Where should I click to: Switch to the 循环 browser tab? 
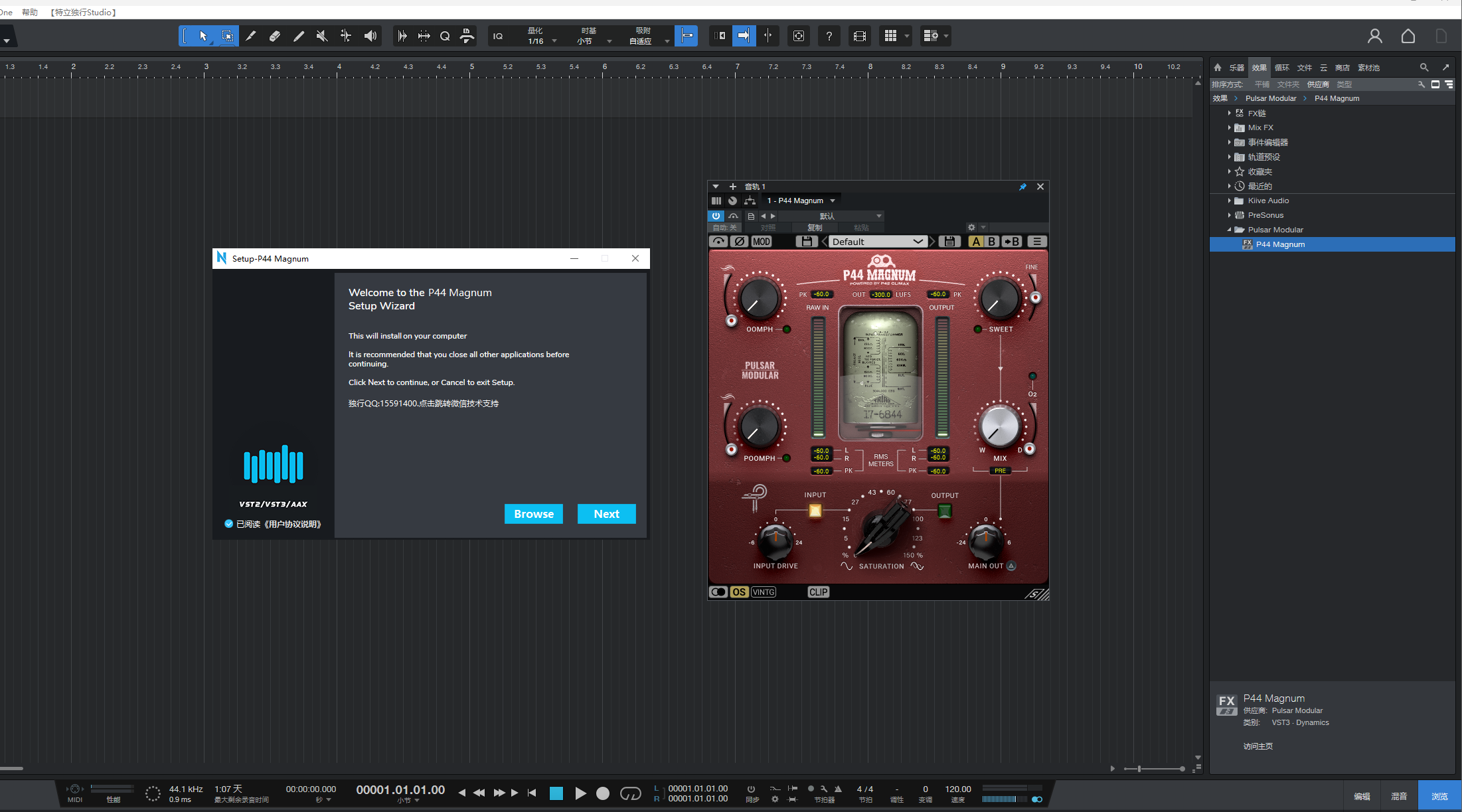pyautogui.click(x=1281, y=68)
